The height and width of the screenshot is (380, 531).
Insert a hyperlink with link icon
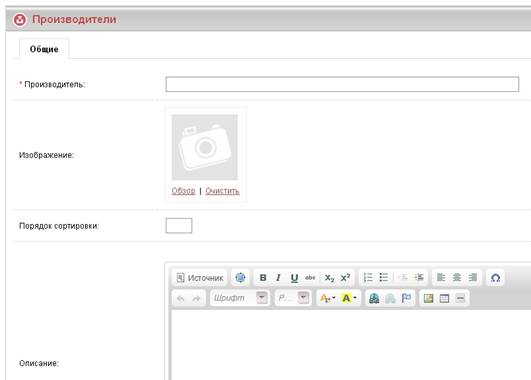(x=374, y=298)
